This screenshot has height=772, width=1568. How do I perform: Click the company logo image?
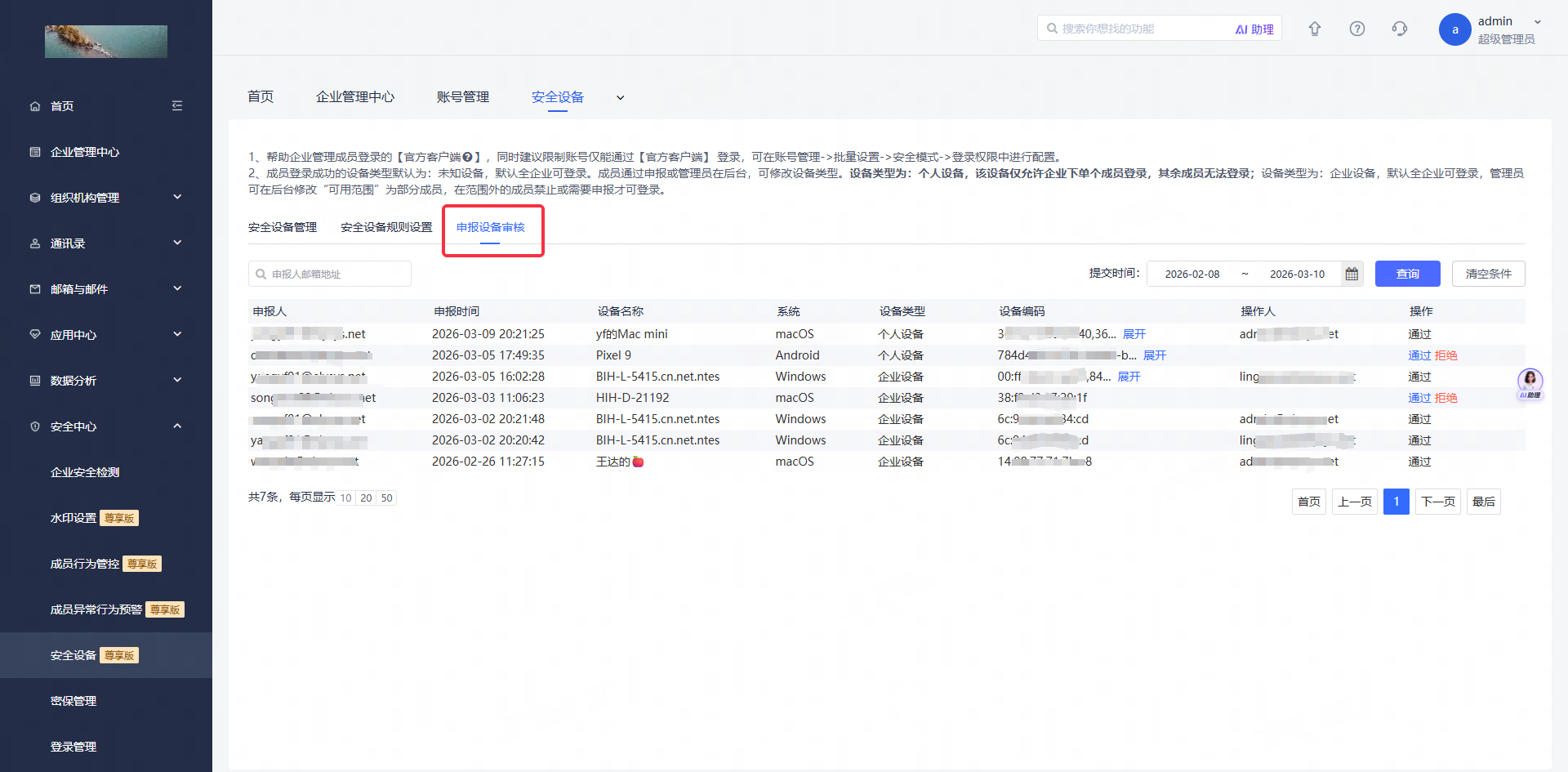pos(106,41)
